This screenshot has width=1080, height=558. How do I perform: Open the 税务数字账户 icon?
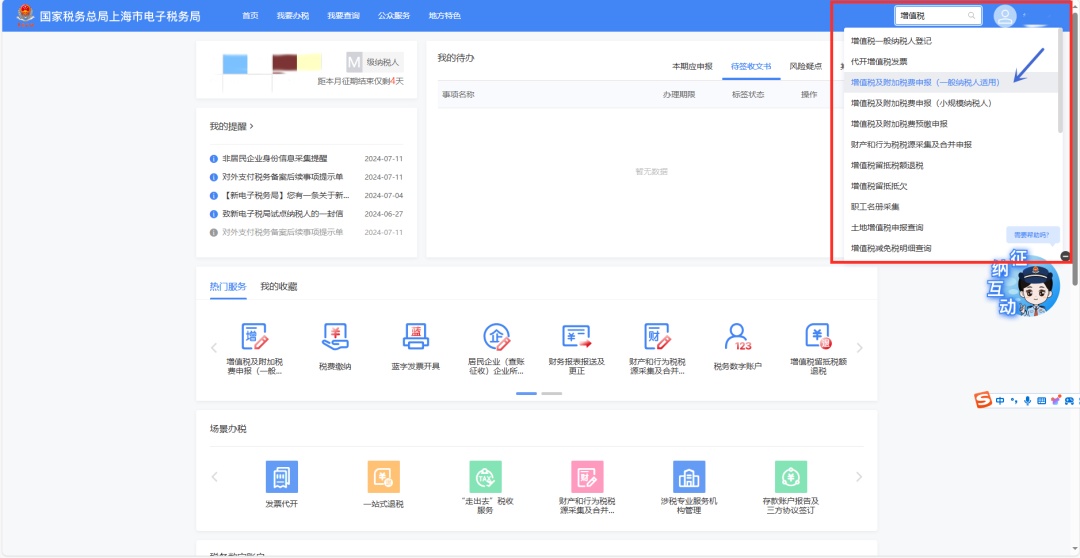tap(738, 335)
